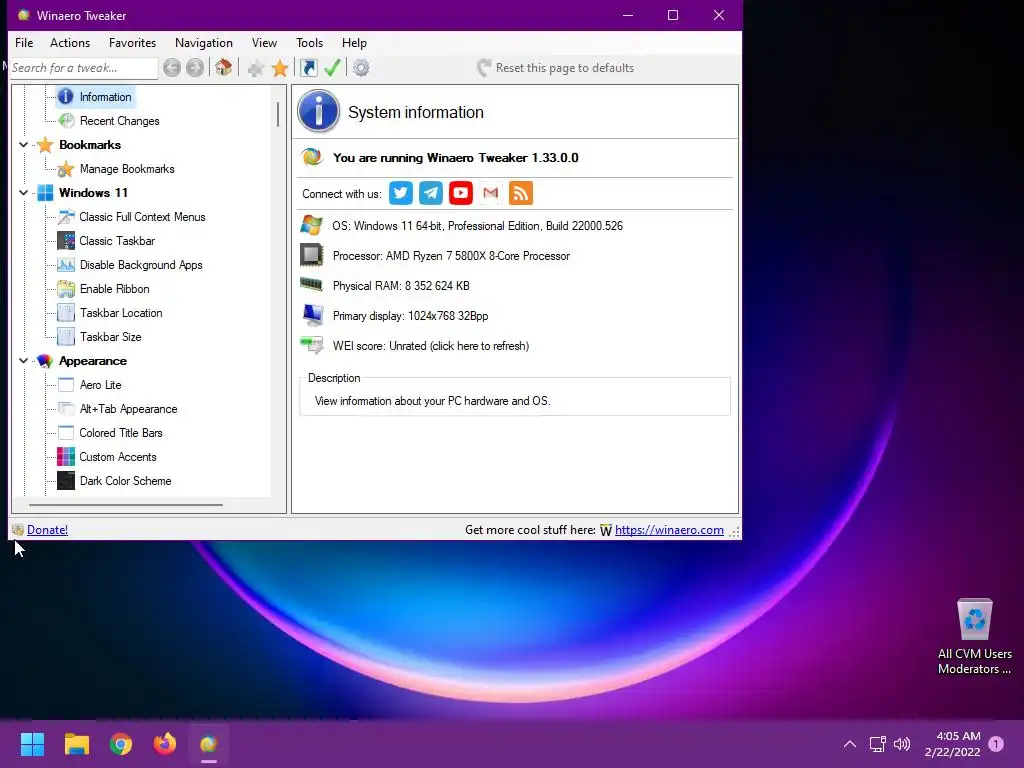Select the Classic Taskbar tree icon
Screen dimensions: 1024x768
[x=66, y=241]
